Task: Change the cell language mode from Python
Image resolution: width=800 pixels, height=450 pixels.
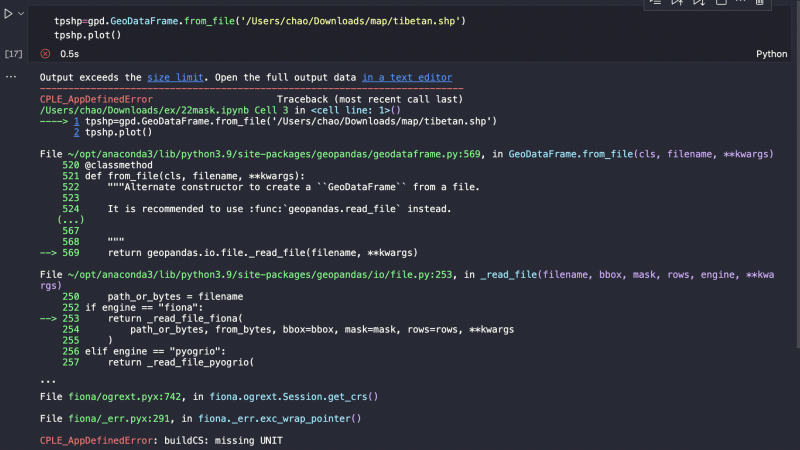Action: coord(771,53)
